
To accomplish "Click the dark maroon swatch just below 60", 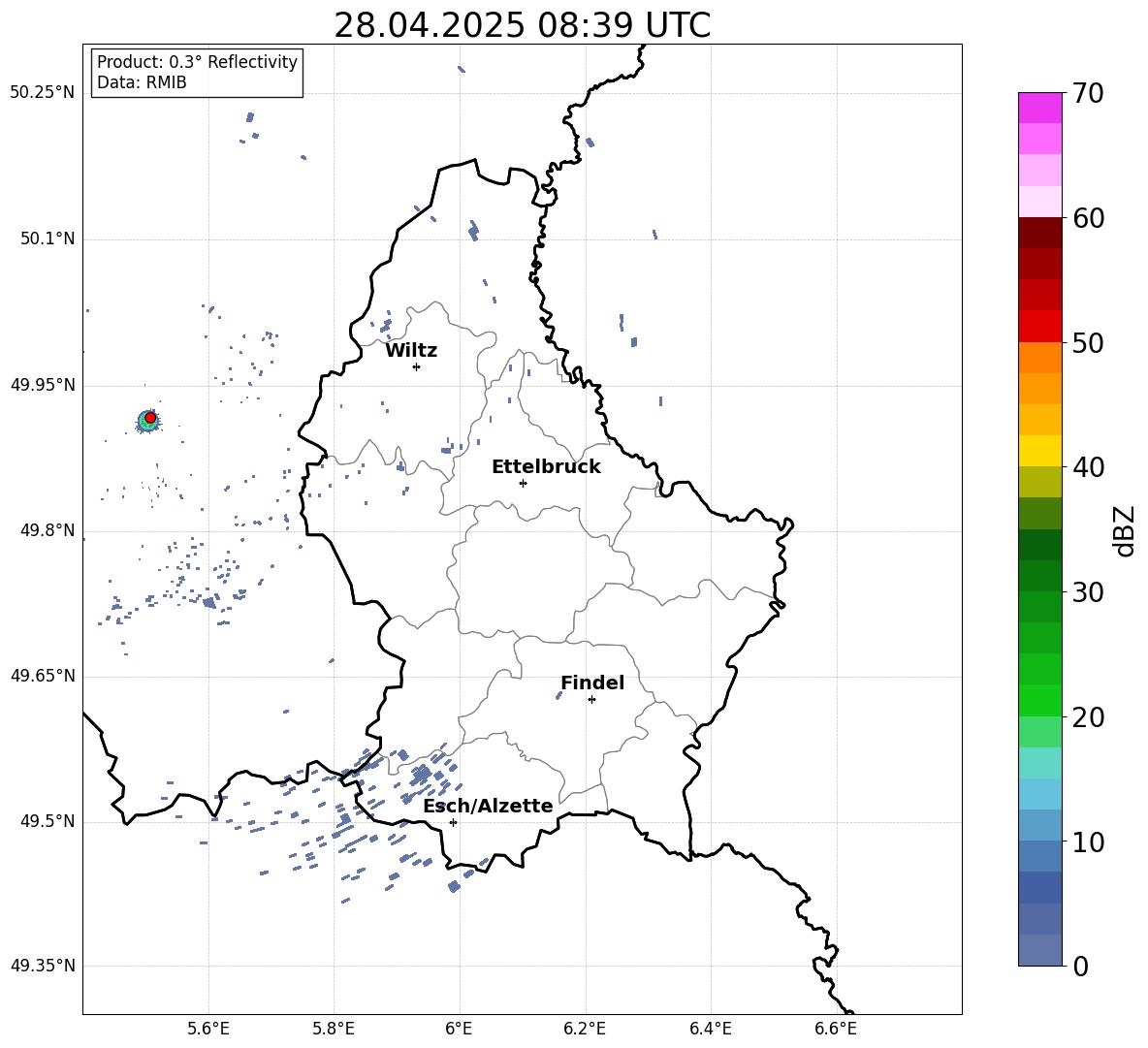I will coord(1039,233).
